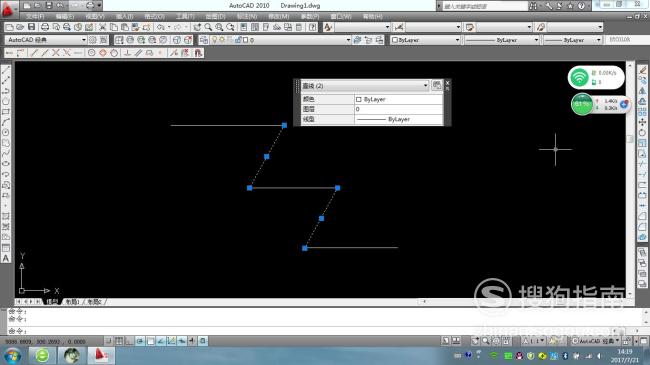650x365 pixels.
Task: Select the Erase tool in Modify toolbar
Action: pyautogui.click(x=643, y=70)
